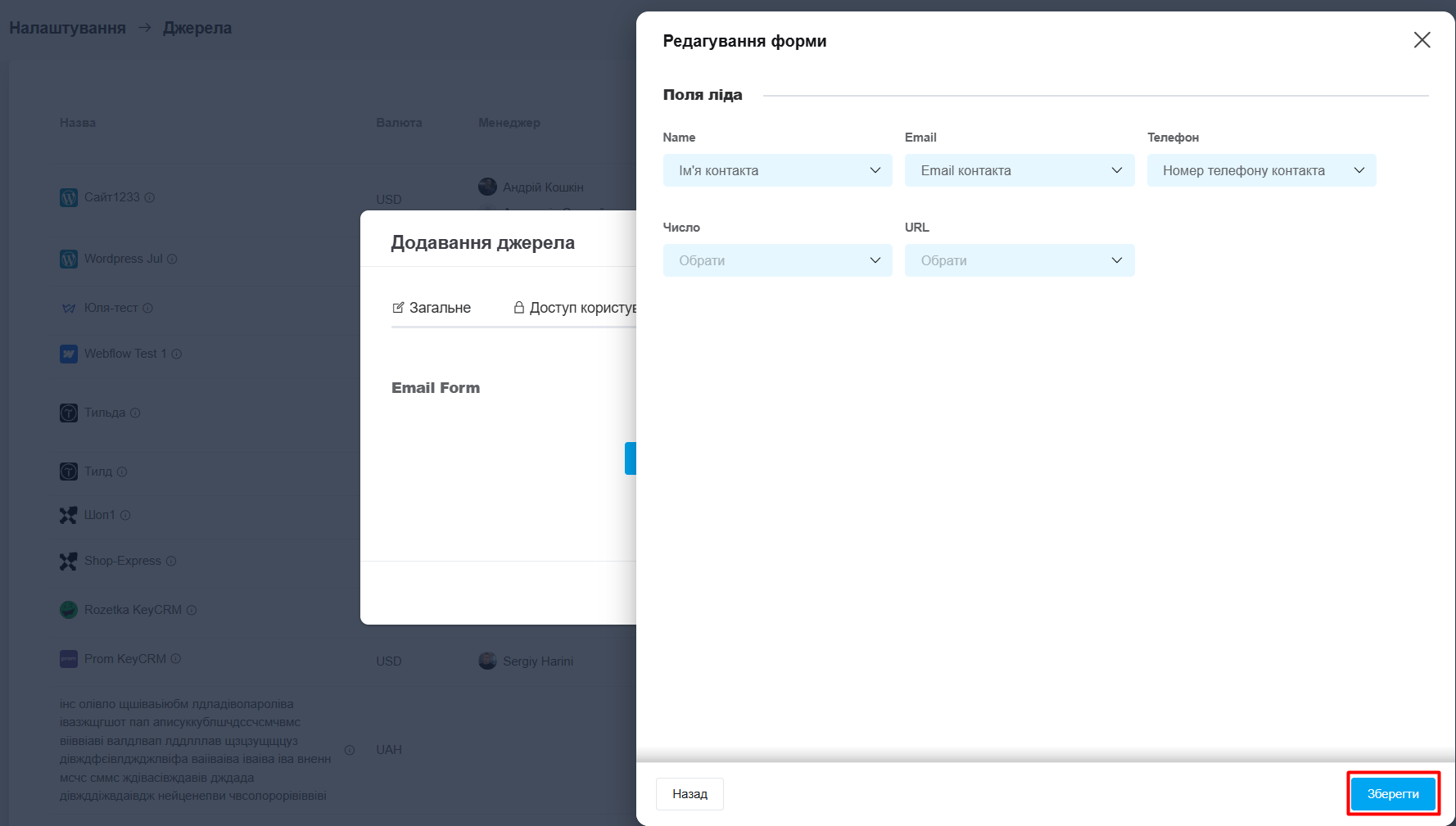This screenshot has width=1456, height=826.
Task: Click the Webflow icon beside Webflow Test 1
Action: 69,354
